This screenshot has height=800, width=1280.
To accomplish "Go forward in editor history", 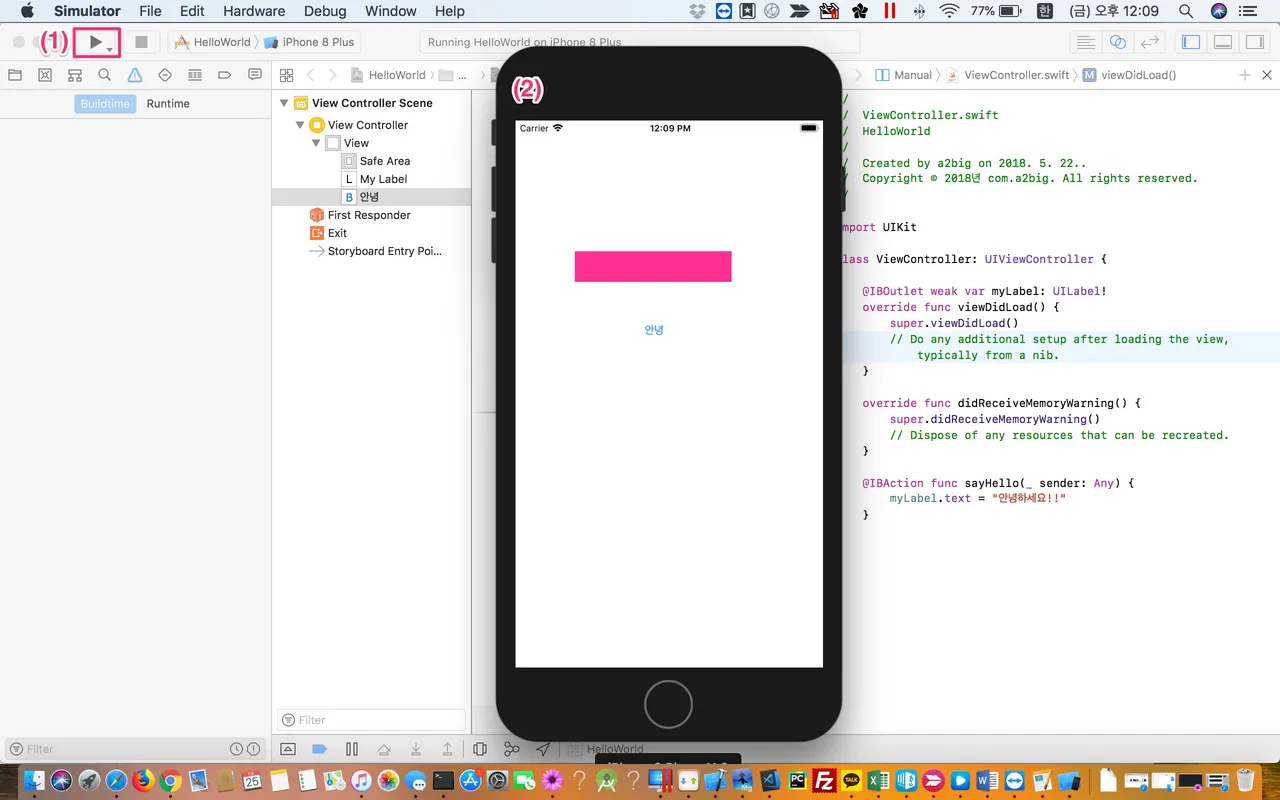I will tap(332, 75).
